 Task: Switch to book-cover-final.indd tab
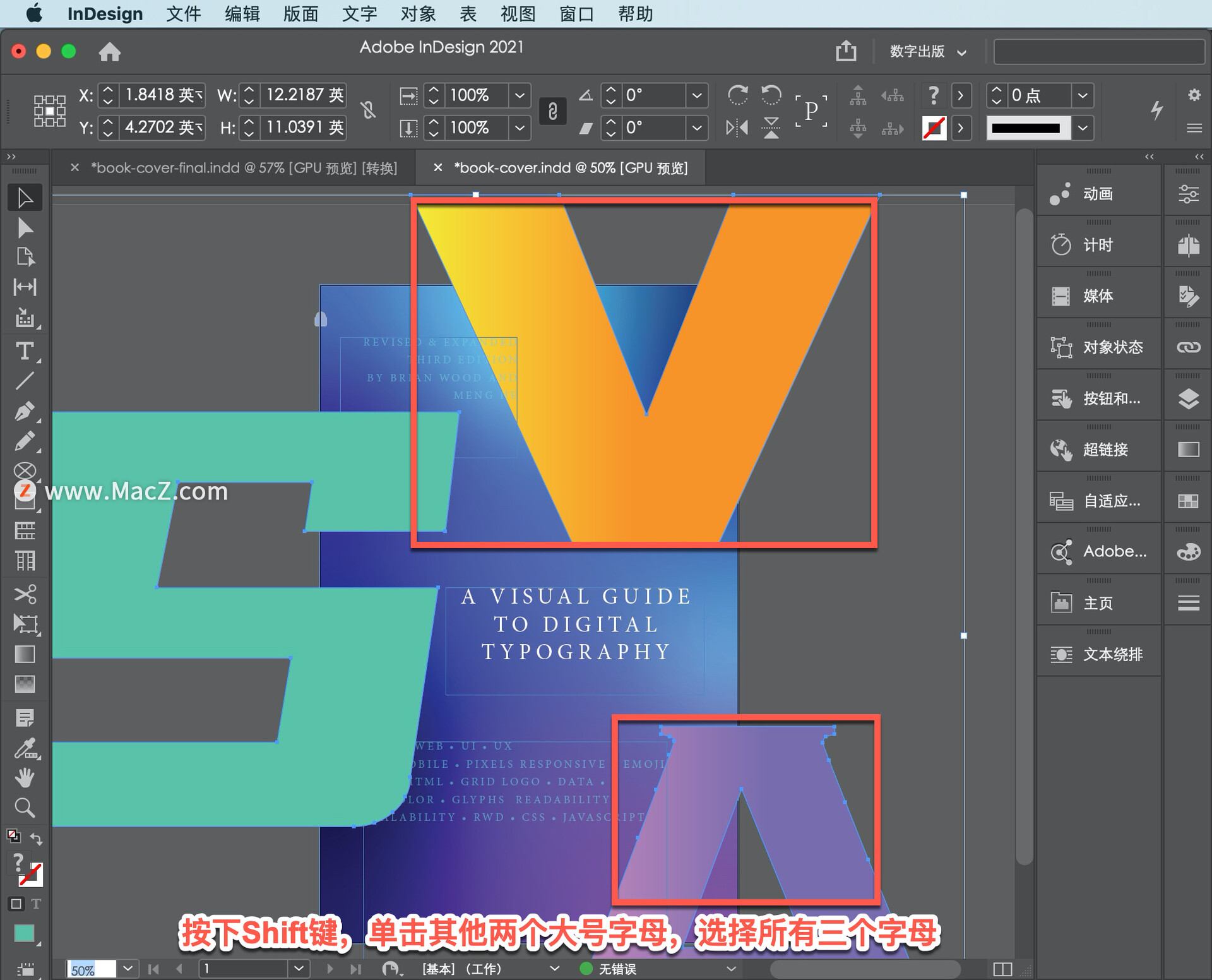click(x=243, y=168)
